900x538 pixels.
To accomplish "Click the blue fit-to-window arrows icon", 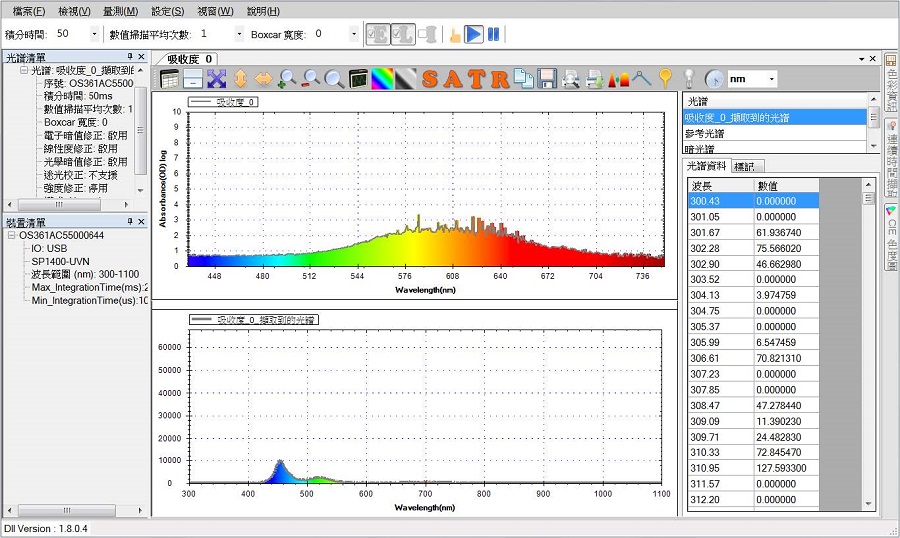I will (216, 79).
